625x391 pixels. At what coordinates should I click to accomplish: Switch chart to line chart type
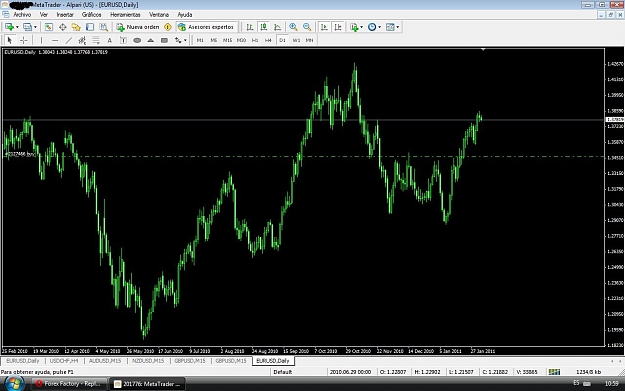tap(277, 27)
